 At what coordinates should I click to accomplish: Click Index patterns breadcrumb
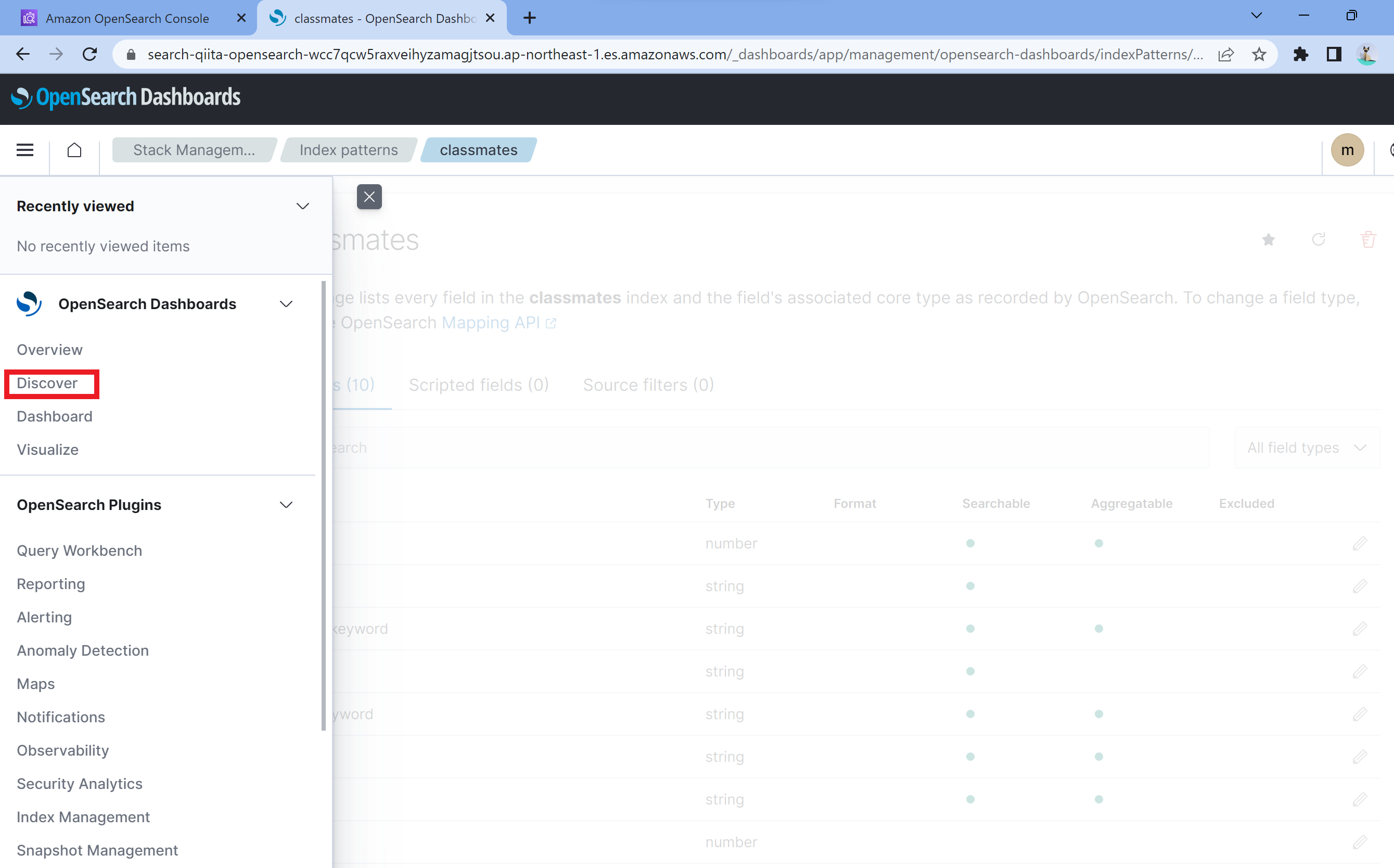click(x=348, y=150)
